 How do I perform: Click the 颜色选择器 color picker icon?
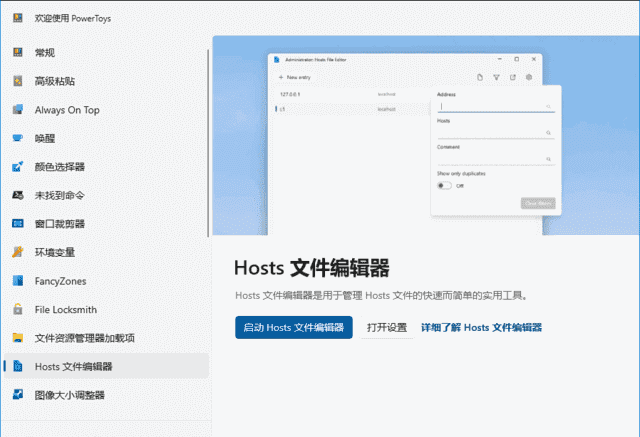click(x=18, y=166)
